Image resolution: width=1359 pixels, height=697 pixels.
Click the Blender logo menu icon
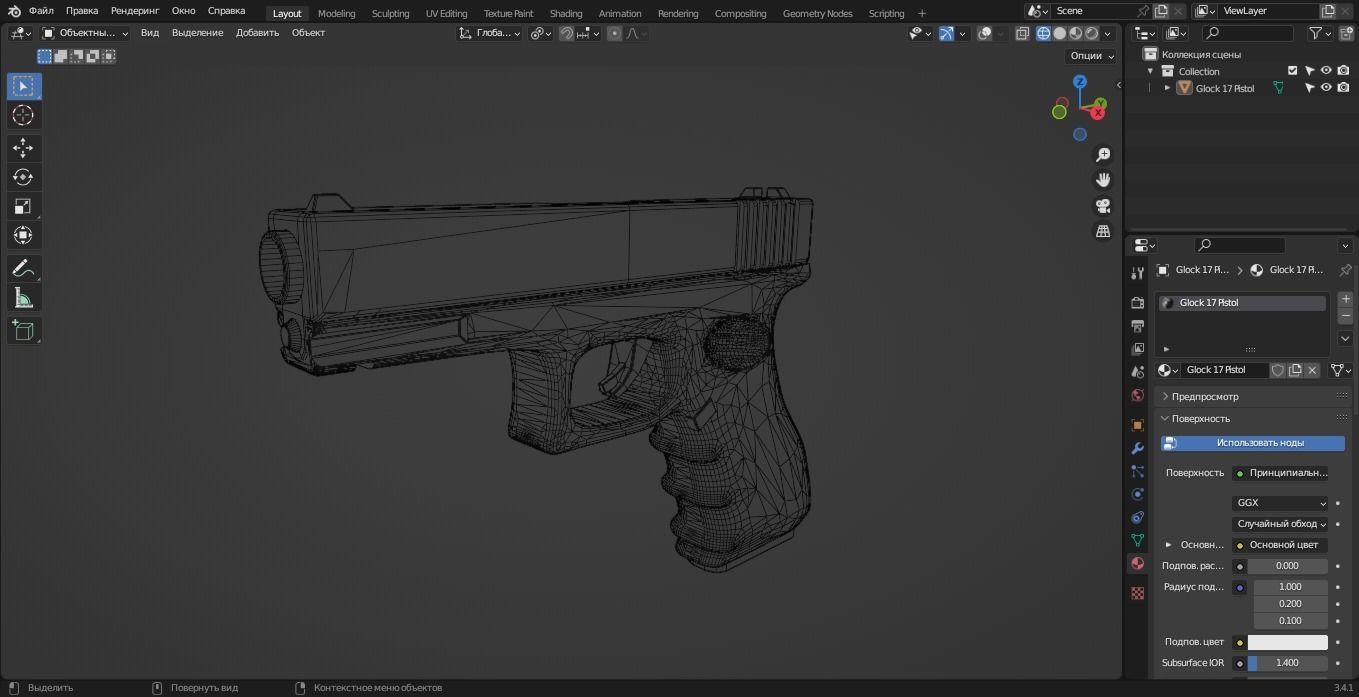tap(14, 11)
